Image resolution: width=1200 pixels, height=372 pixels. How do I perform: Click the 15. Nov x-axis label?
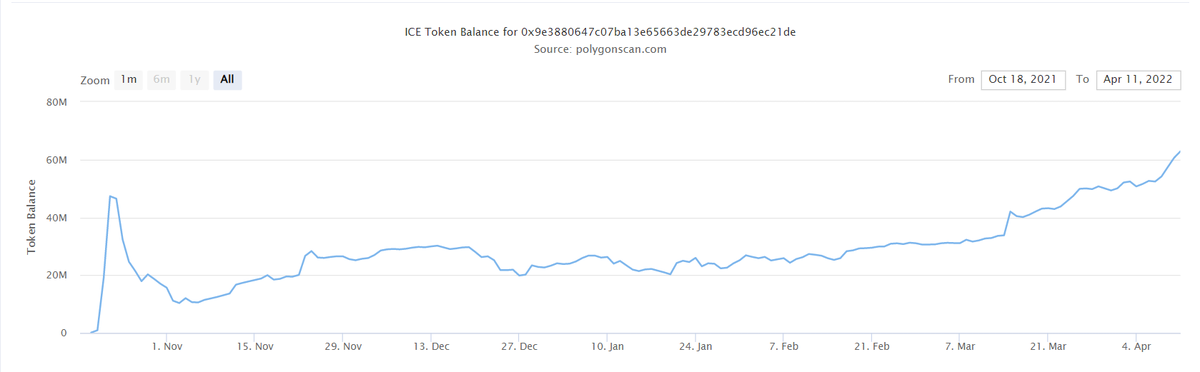(255, 346)
